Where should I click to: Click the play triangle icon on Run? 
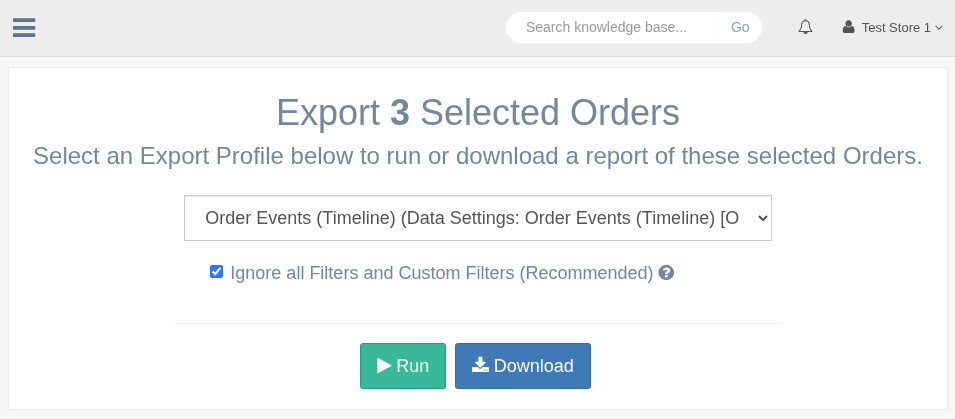click(384, 366)
